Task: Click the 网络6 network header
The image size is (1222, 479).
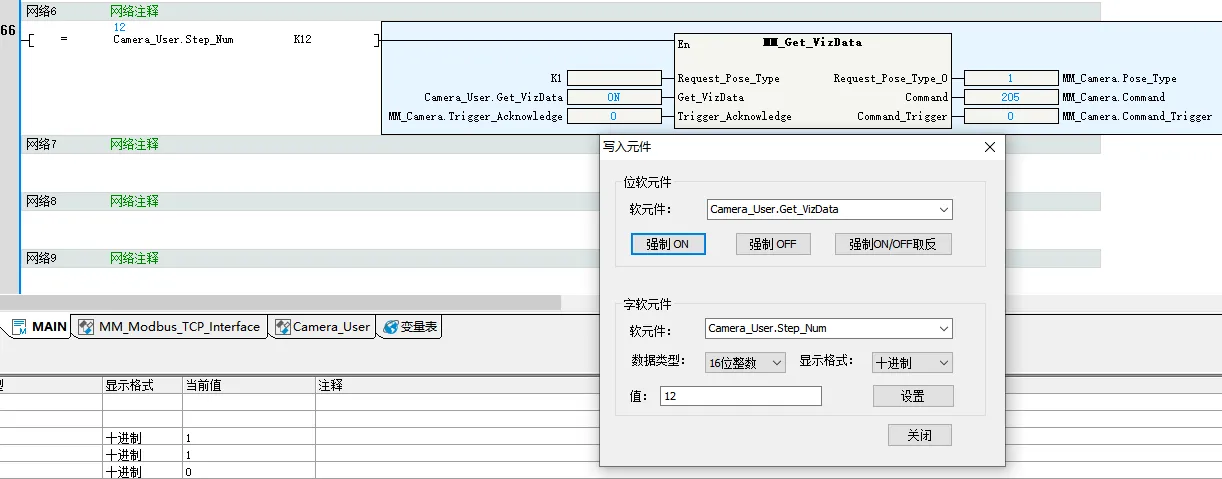Action: click(x=41, y=10)
